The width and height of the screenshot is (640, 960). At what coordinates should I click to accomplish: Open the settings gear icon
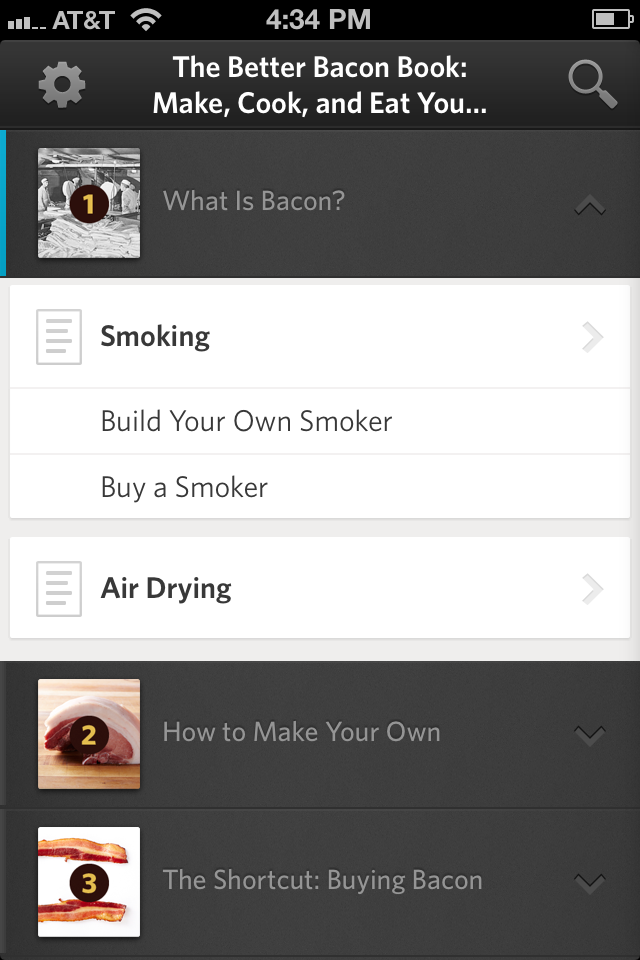coord(61,85)
